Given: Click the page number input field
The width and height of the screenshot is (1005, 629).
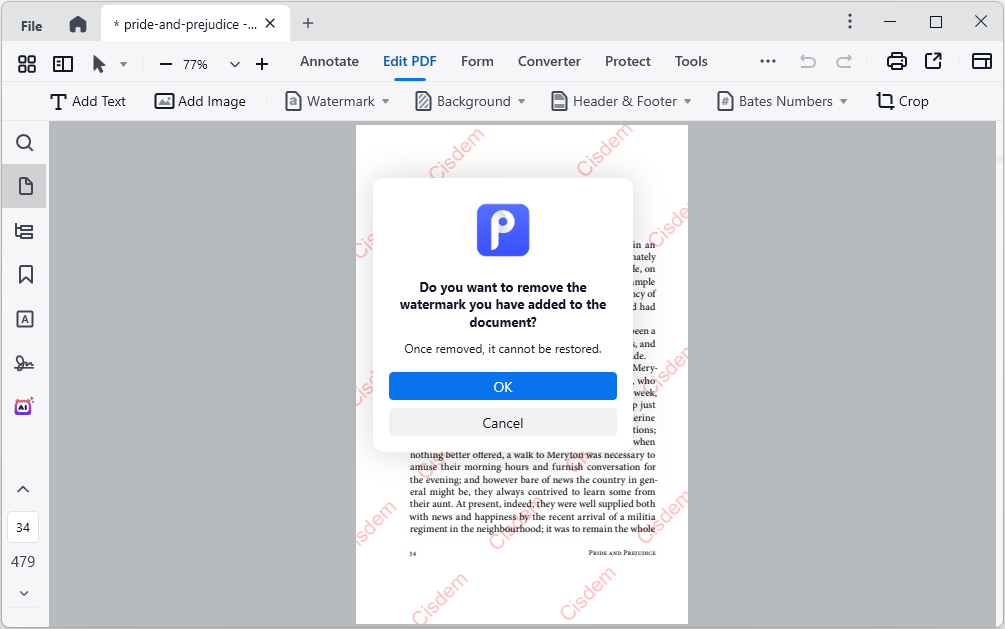Looking at the screenshot, I should pos(23,527).
